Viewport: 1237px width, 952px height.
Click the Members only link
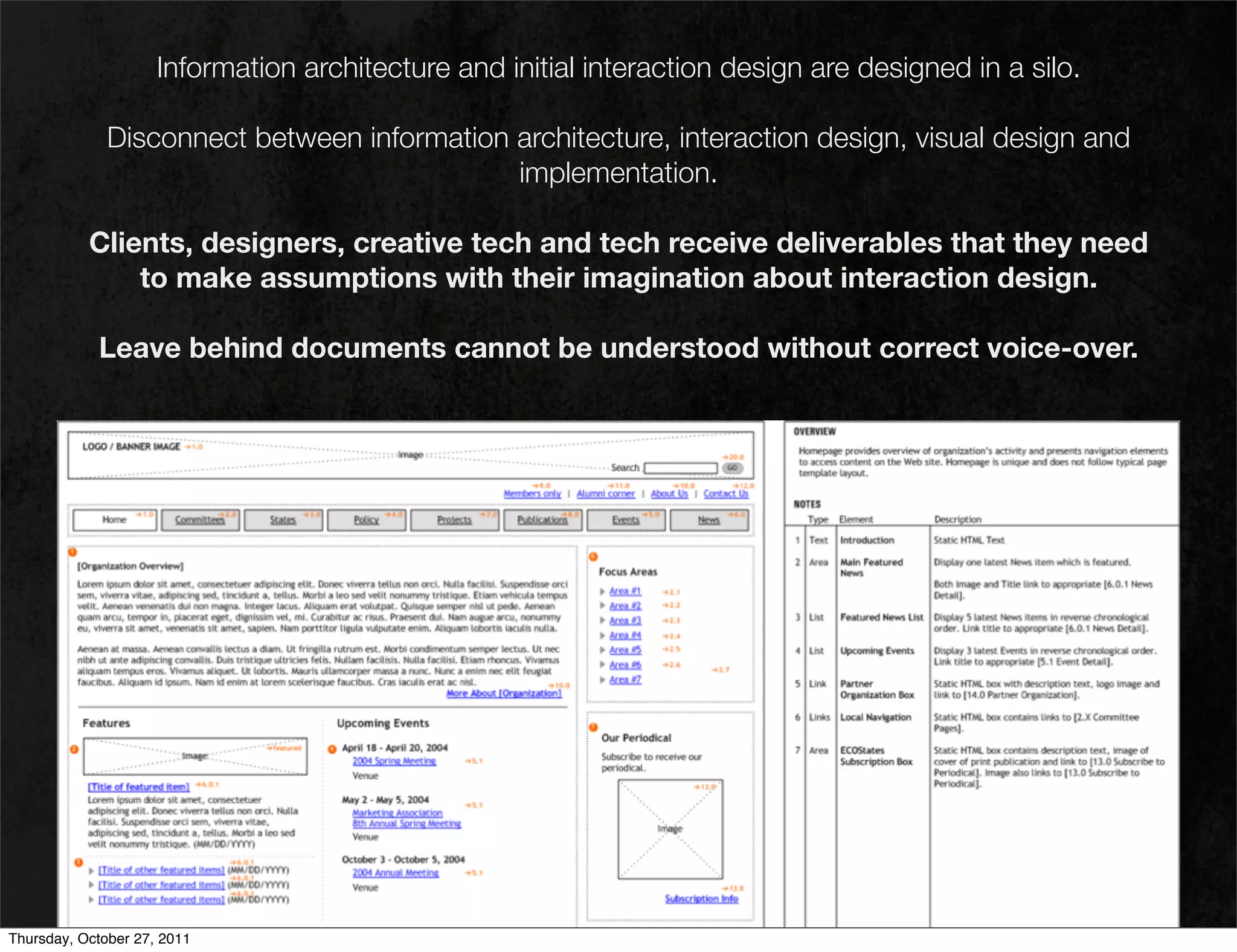tap(532, 494)
